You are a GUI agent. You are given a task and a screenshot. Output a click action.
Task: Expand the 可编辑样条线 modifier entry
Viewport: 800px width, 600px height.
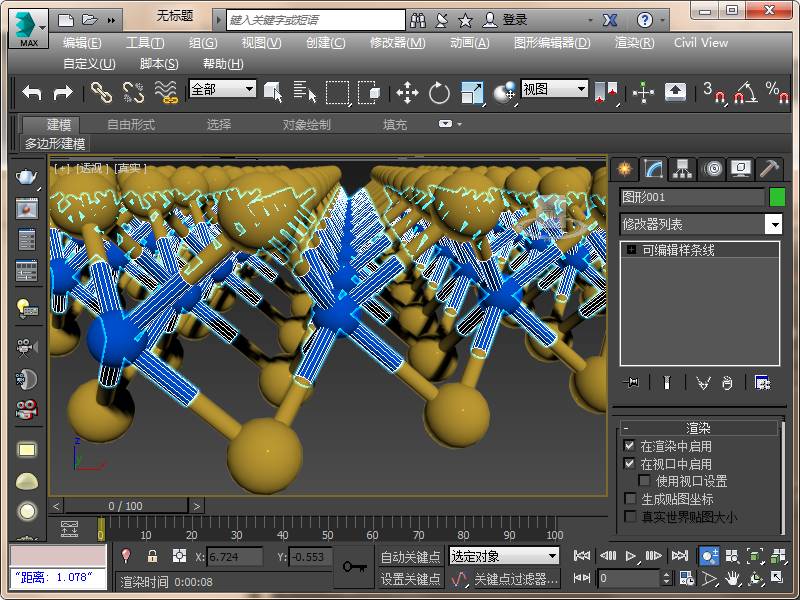click(x=632, y=250)
